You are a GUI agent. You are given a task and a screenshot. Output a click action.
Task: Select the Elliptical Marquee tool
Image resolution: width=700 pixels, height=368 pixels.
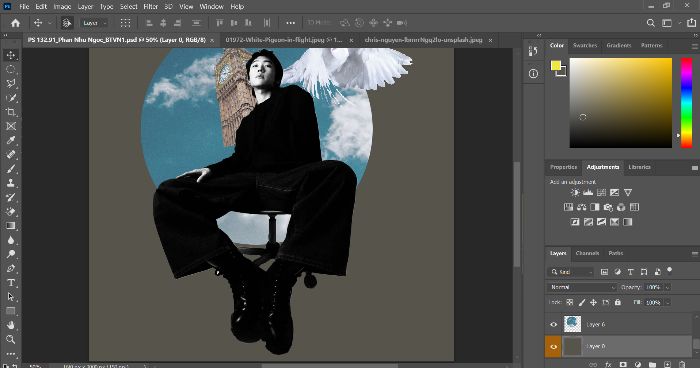[11, 69]
